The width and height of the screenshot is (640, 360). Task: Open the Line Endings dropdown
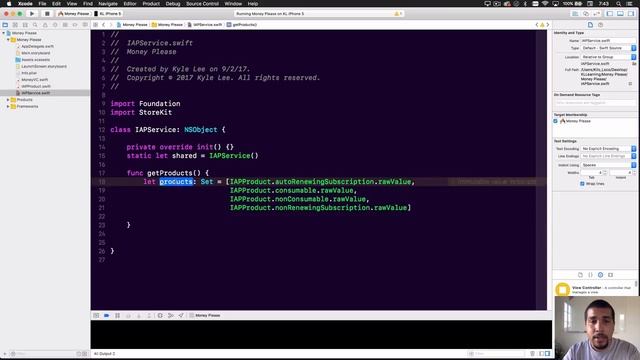[x=608, y=156]
